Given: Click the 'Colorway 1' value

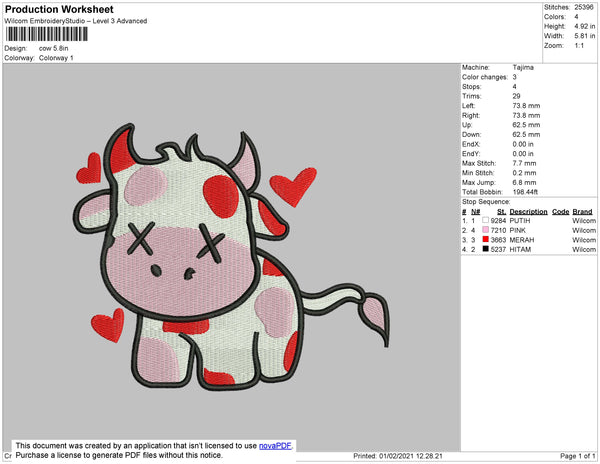Looking at the screenshot, I should pos(56,58).
